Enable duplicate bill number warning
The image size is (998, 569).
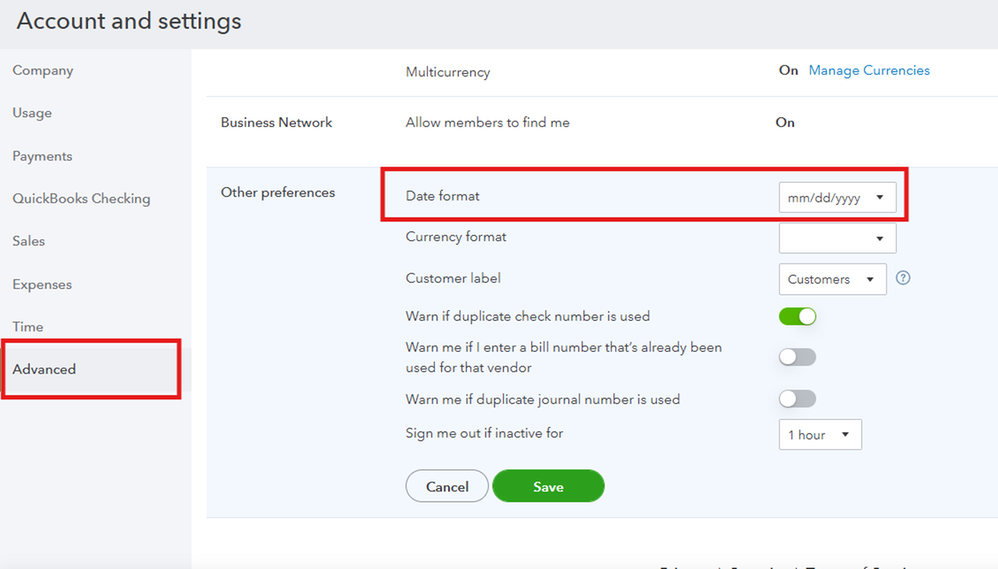798,357
